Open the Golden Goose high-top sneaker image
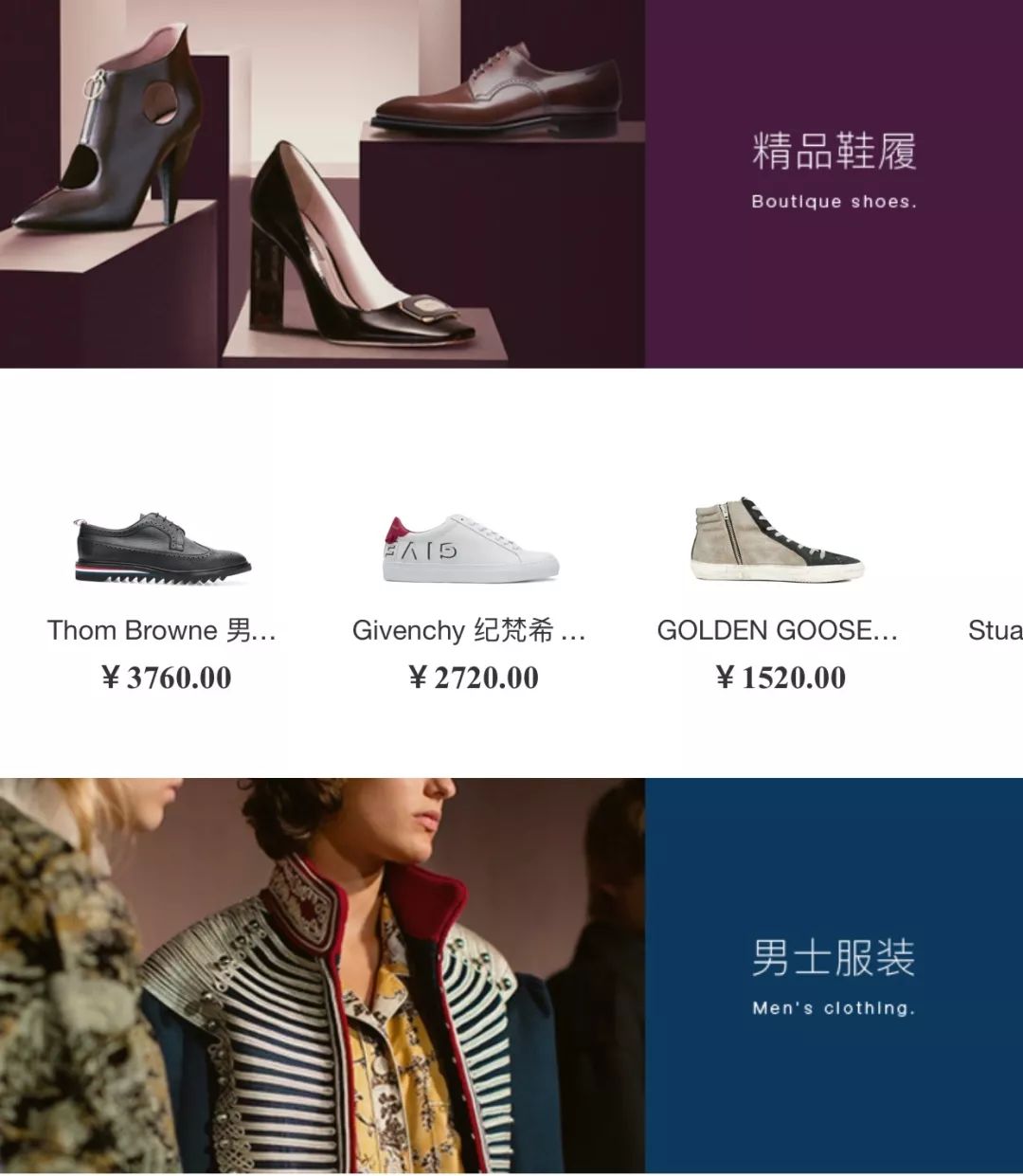 coord(777,540)
